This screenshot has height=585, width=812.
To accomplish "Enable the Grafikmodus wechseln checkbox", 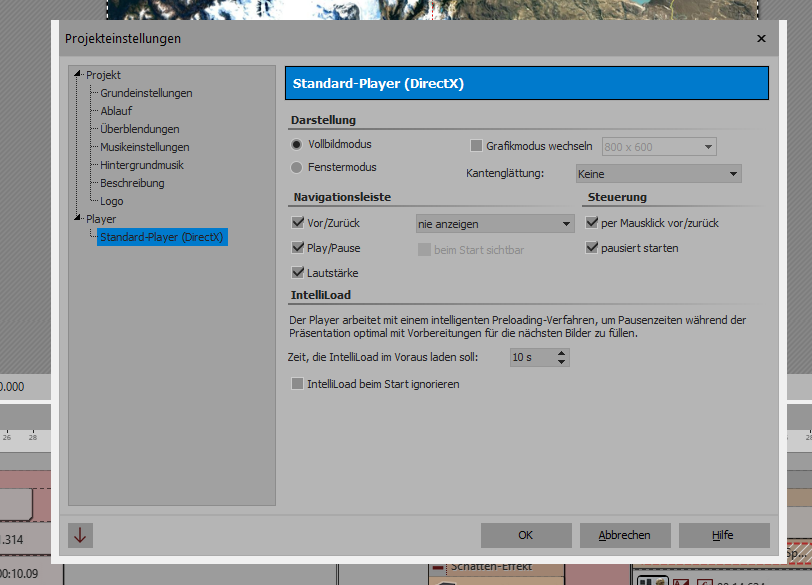I will click(x=476, y=146).
